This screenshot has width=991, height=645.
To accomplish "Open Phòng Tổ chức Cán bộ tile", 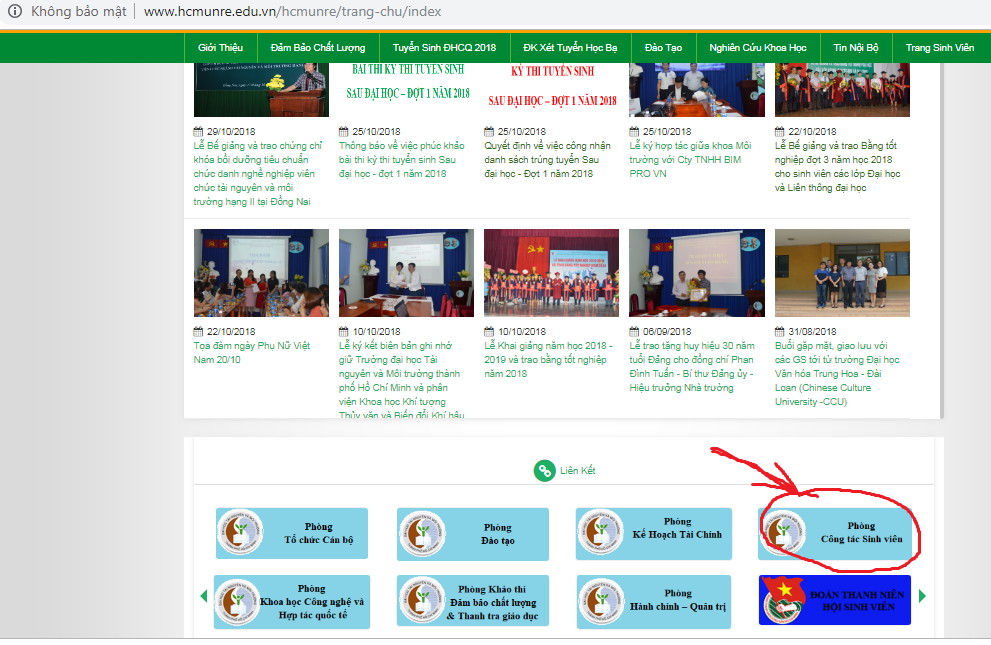I will pyautogui.click(x=292, y=533).
